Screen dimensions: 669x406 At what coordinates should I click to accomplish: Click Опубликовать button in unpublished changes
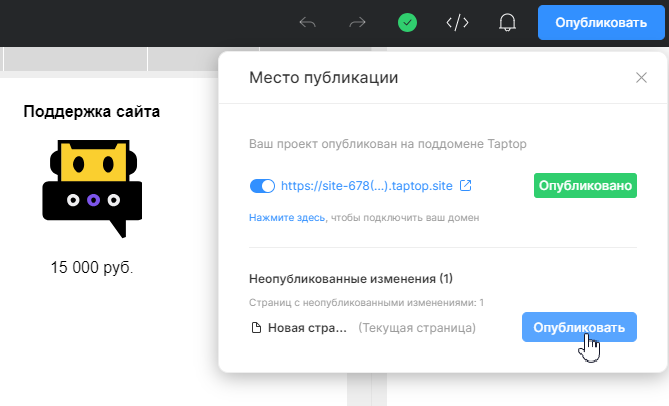[579, 327]
